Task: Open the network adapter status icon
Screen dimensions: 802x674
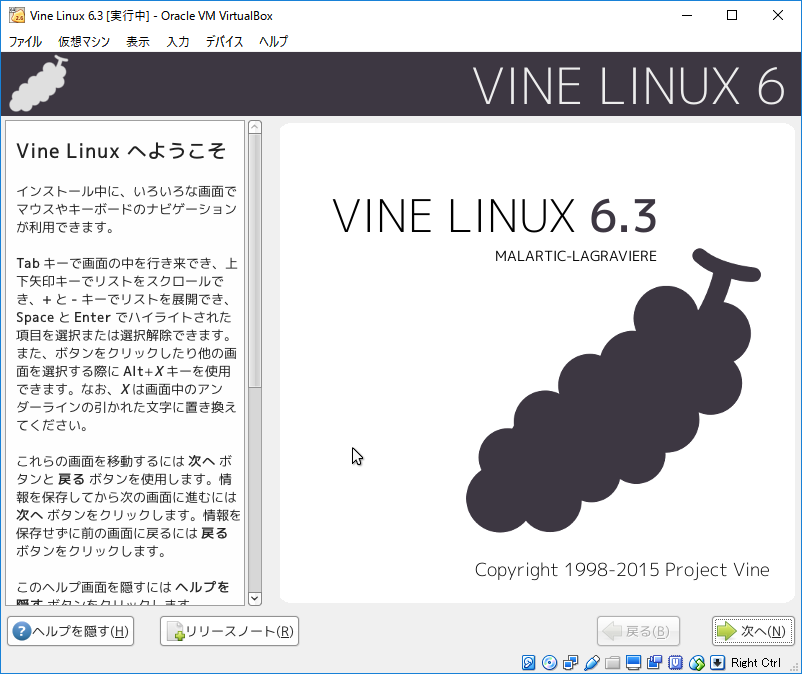Action: pos(570,663)
